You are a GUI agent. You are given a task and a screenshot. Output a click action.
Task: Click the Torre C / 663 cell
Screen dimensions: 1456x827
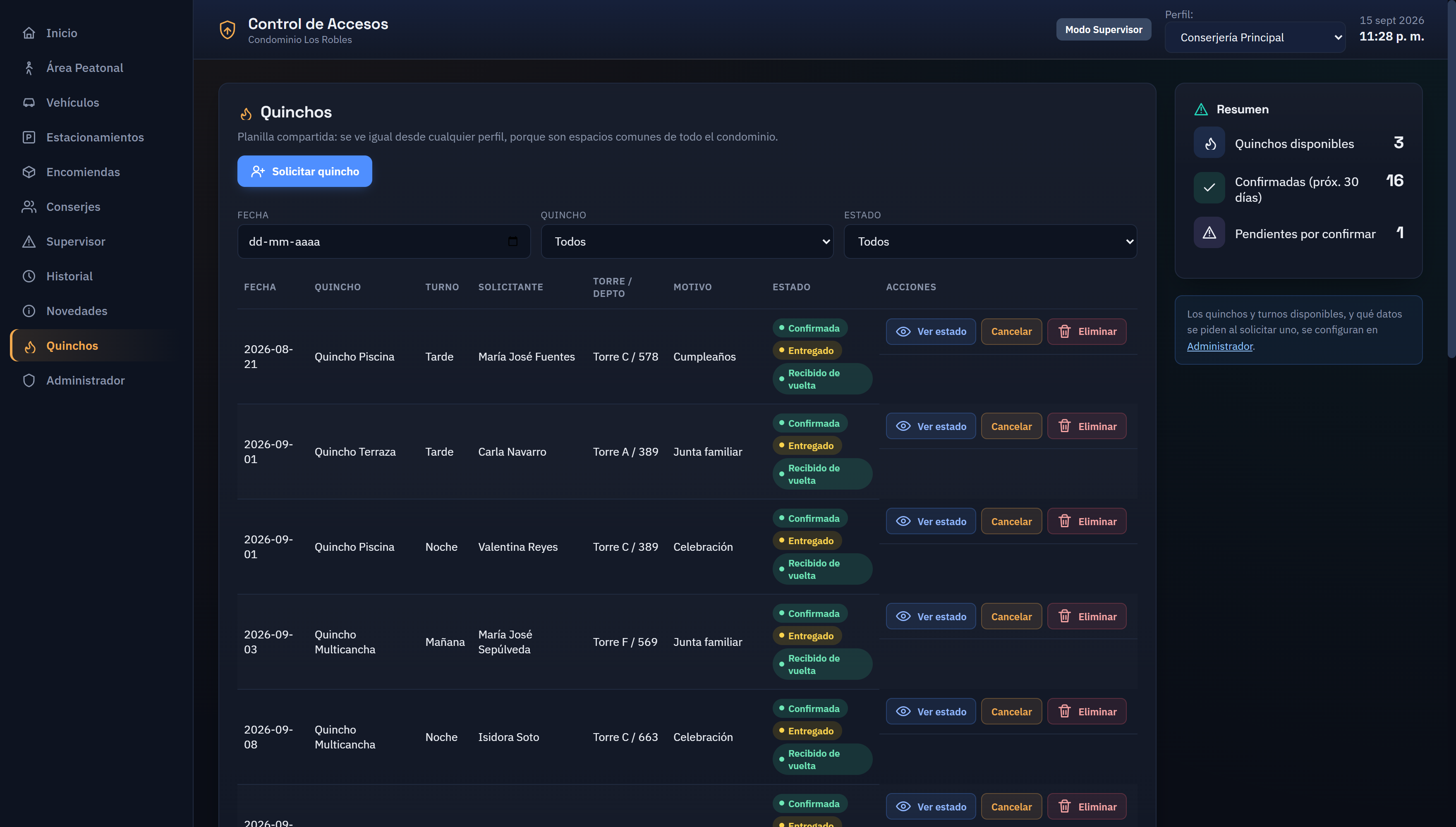[x=625, y=737]
